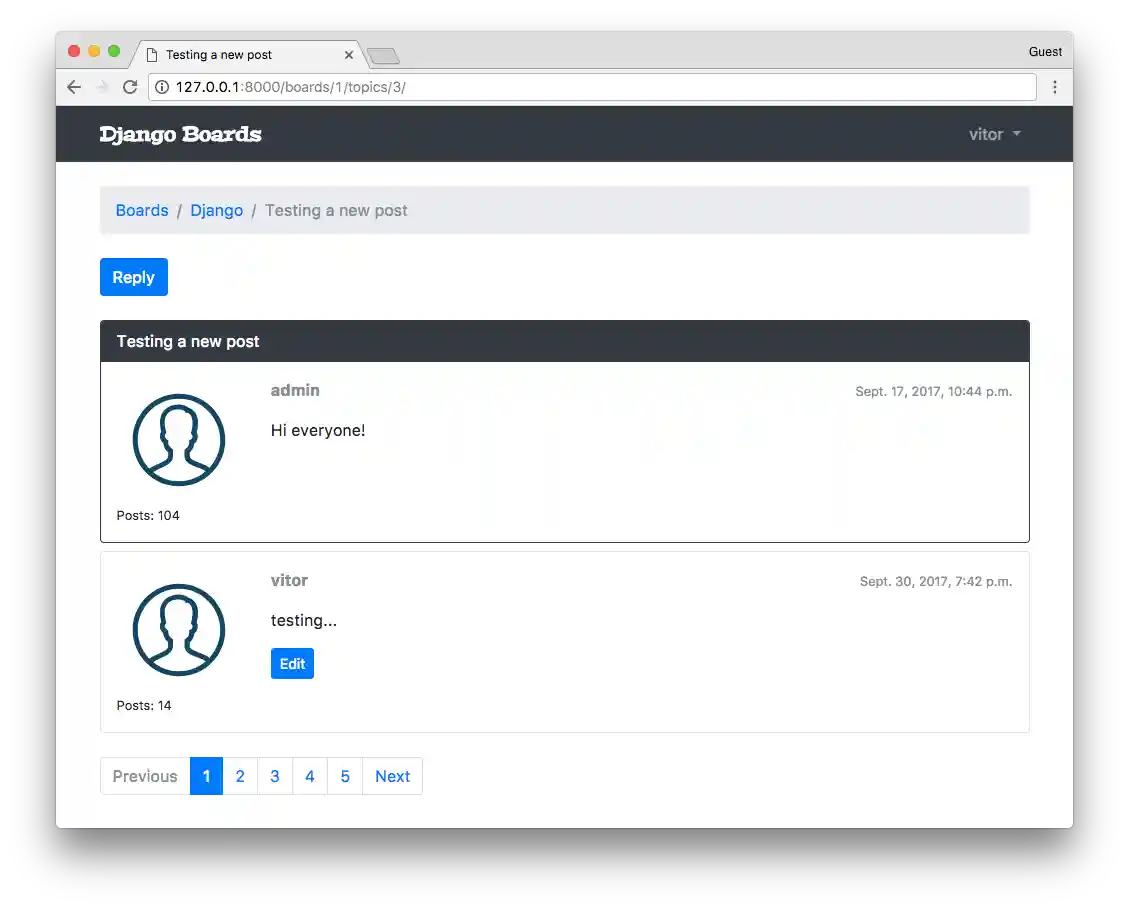
Task: Click the browser forward arrow
Action: [102, 87]
